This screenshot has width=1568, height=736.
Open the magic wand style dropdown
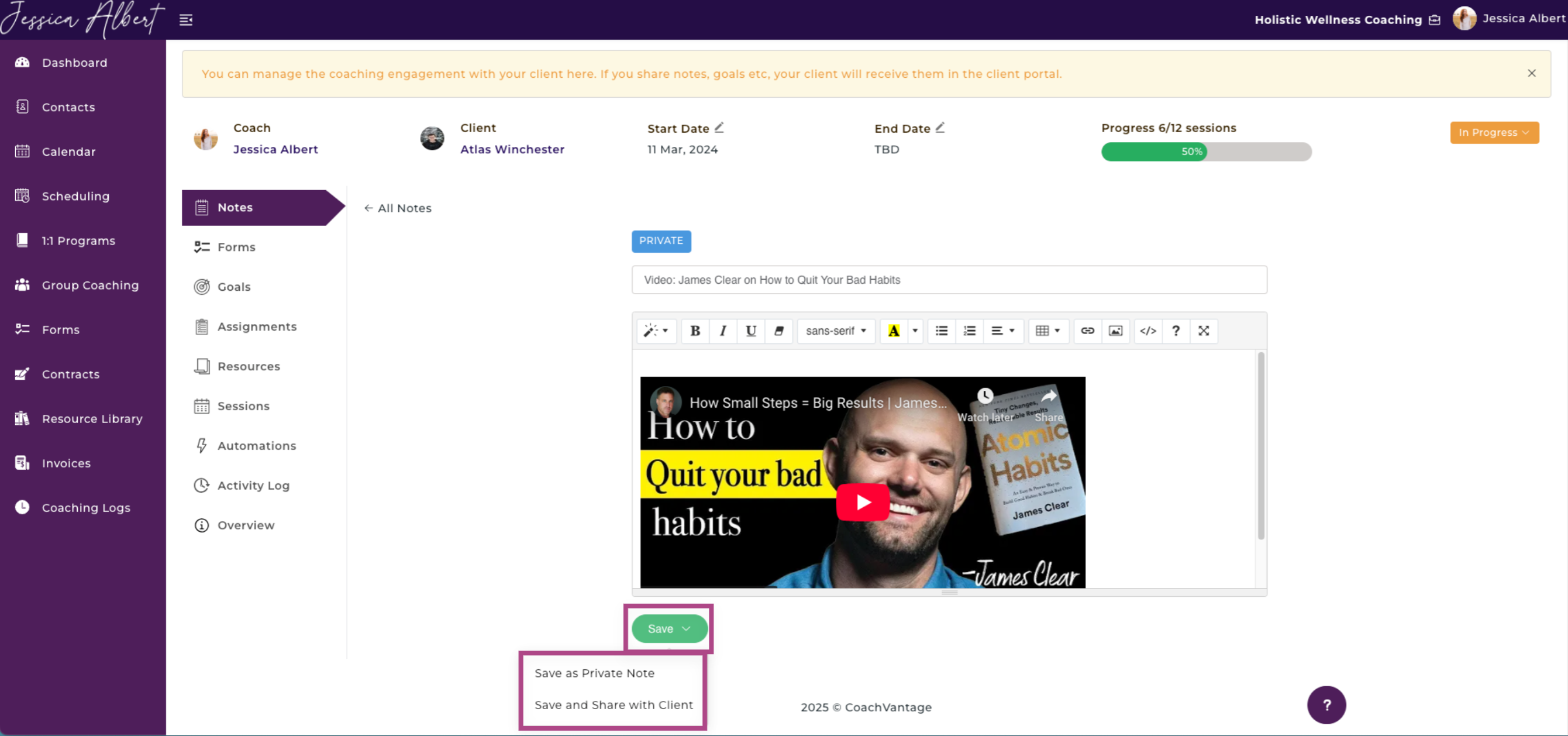[656, 331]
